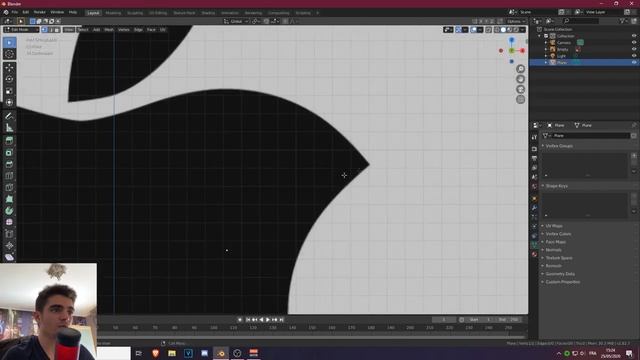Open Render properties tab icon

point(534,149)
